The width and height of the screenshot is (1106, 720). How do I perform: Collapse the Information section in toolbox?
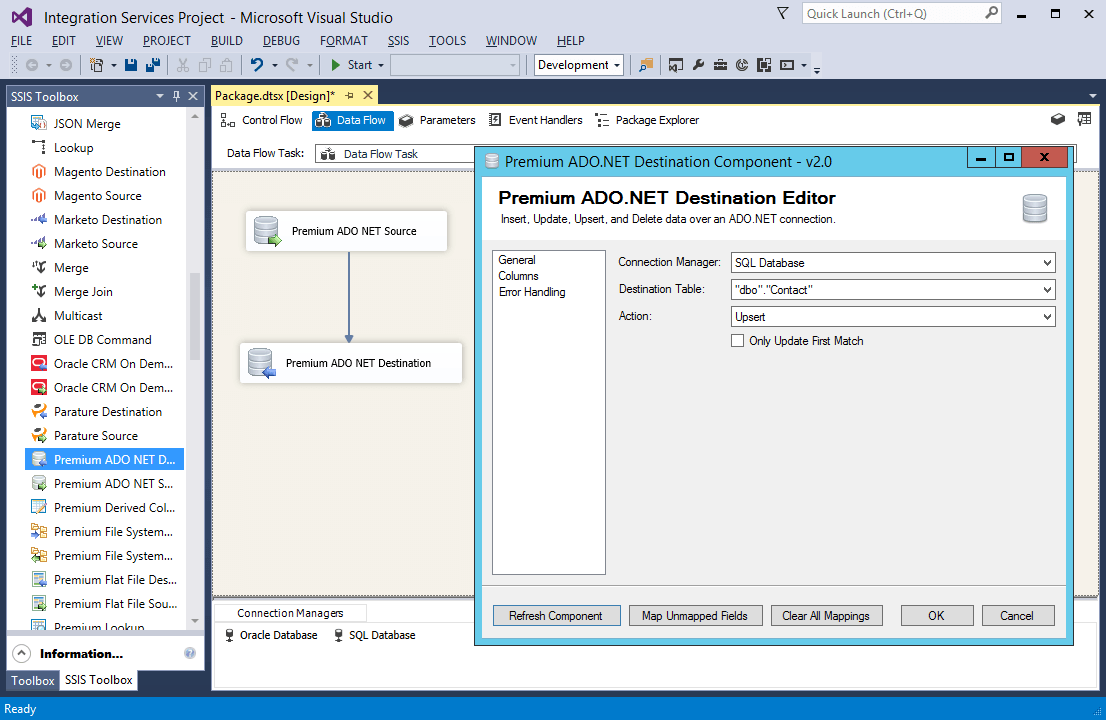tap(22, 653)
